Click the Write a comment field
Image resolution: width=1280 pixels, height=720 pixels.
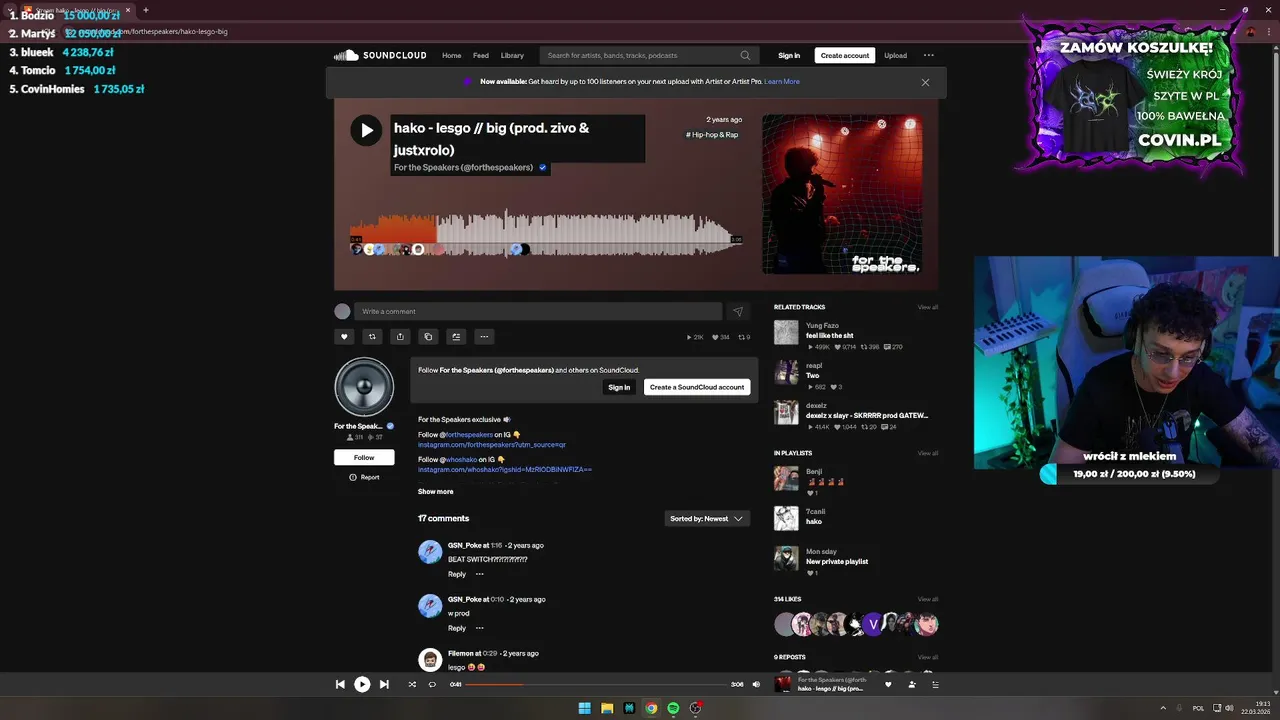(x=538, y=311)
